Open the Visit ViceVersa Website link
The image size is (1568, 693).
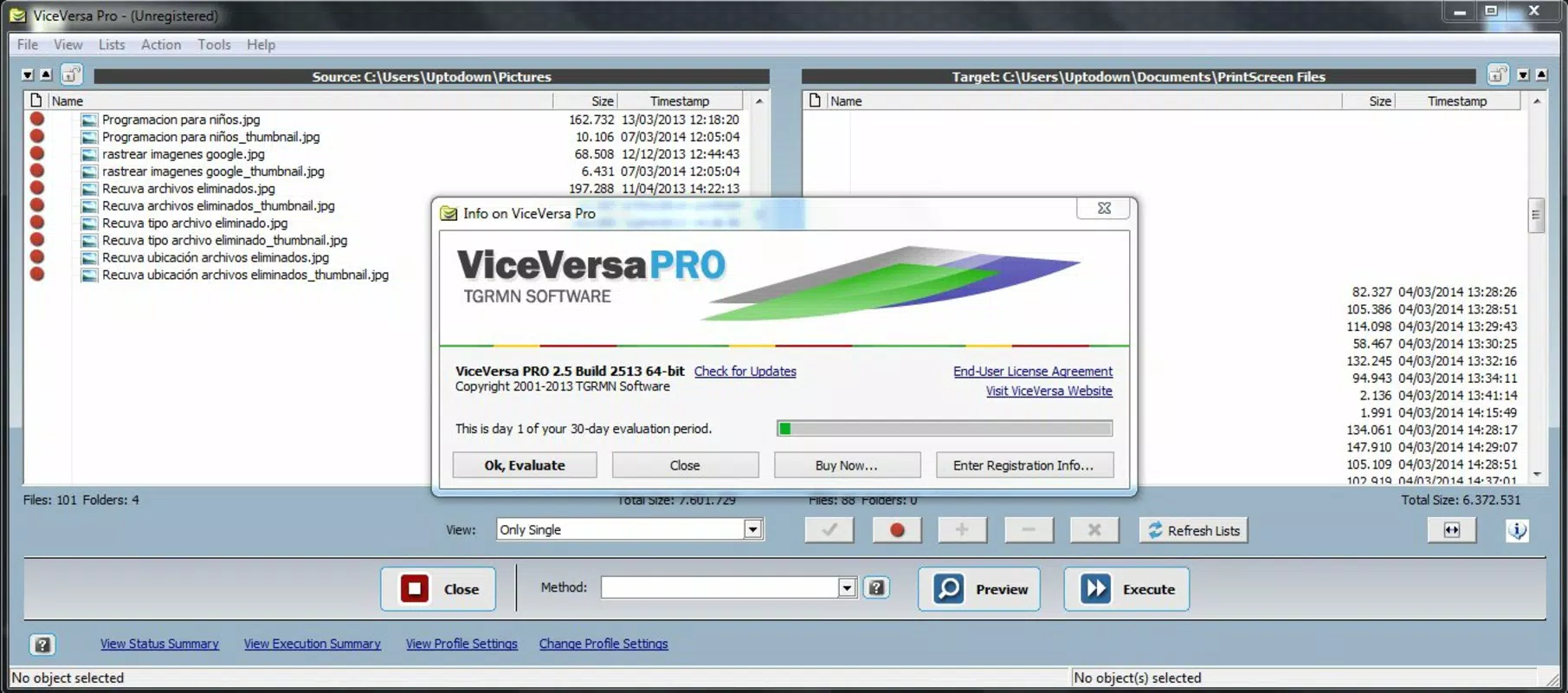pyautogui.click(x=1049, y=391)
